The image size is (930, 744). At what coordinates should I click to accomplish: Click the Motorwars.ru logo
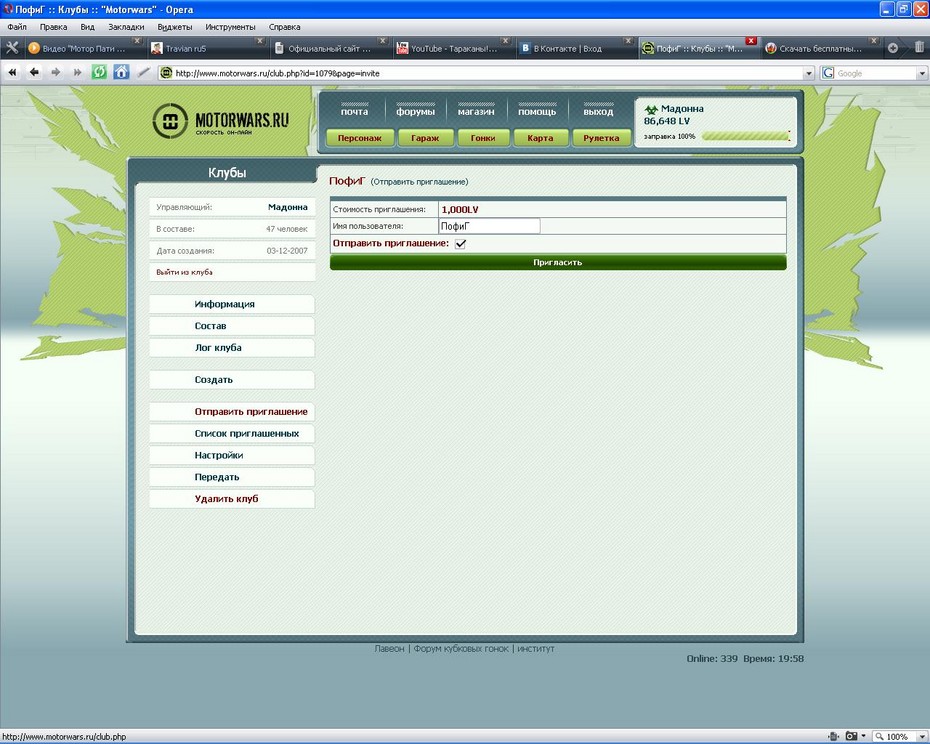pos(221,122)
